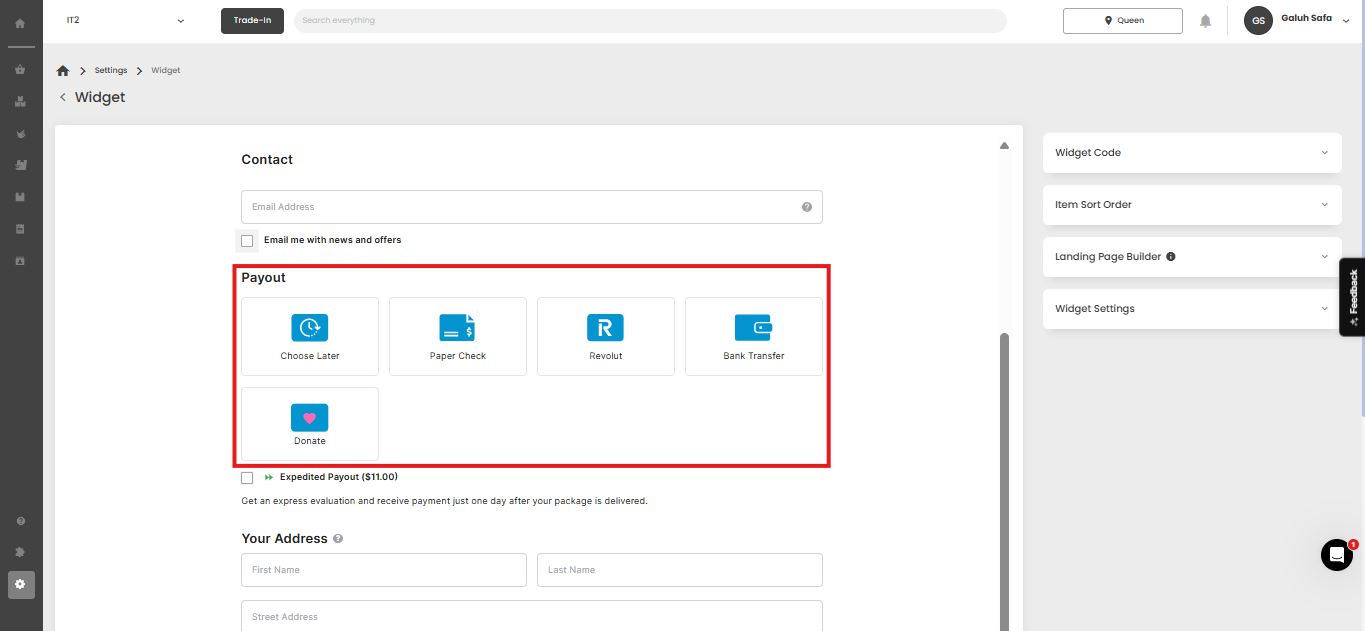
Task: Select the Revolut payout option
Action: pyautogui.click(x=606, y=336)
